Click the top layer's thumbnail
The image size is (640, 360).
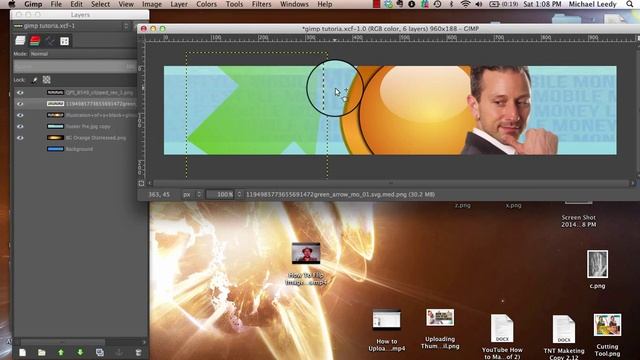click(55, 93)
